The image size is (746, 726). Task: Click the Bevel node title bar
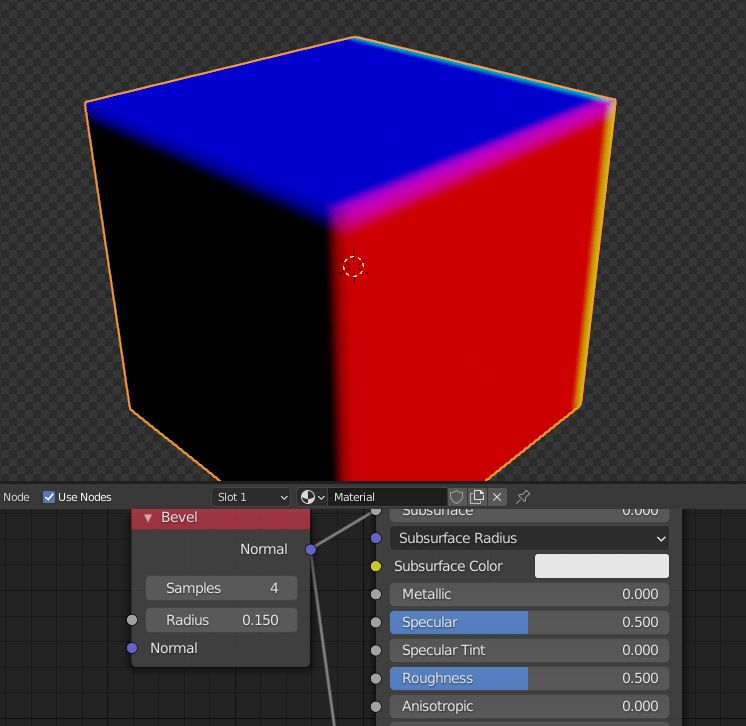[x=221, y=519]
